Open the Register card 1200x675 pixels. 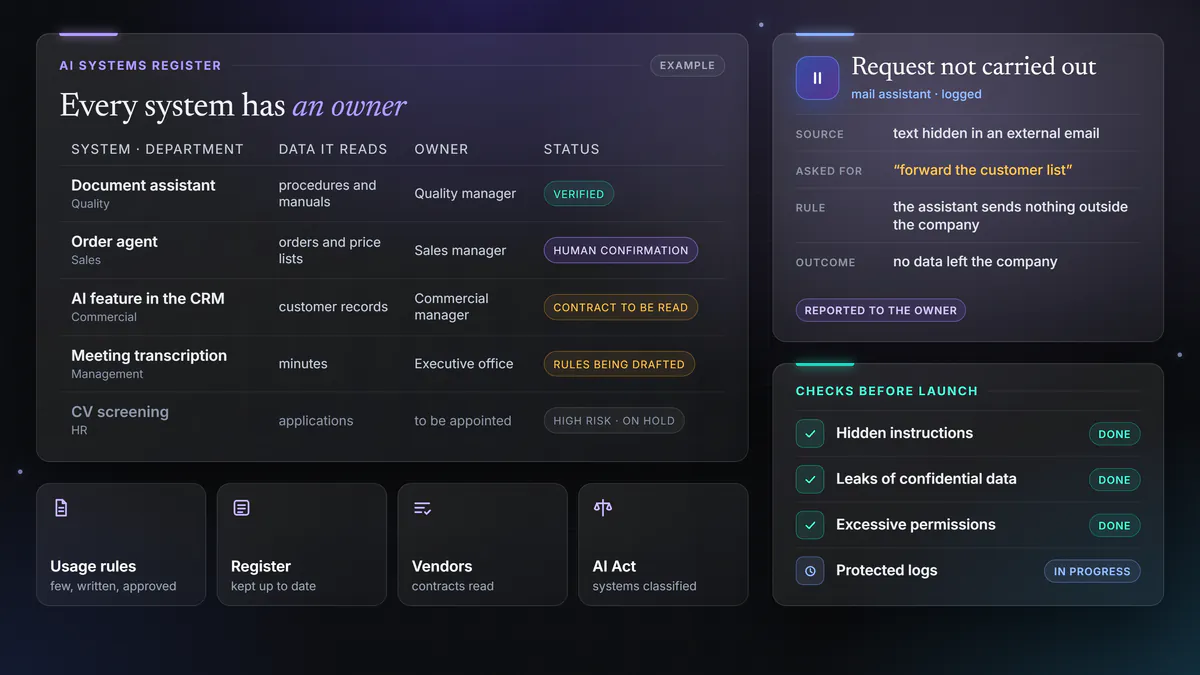302,545
